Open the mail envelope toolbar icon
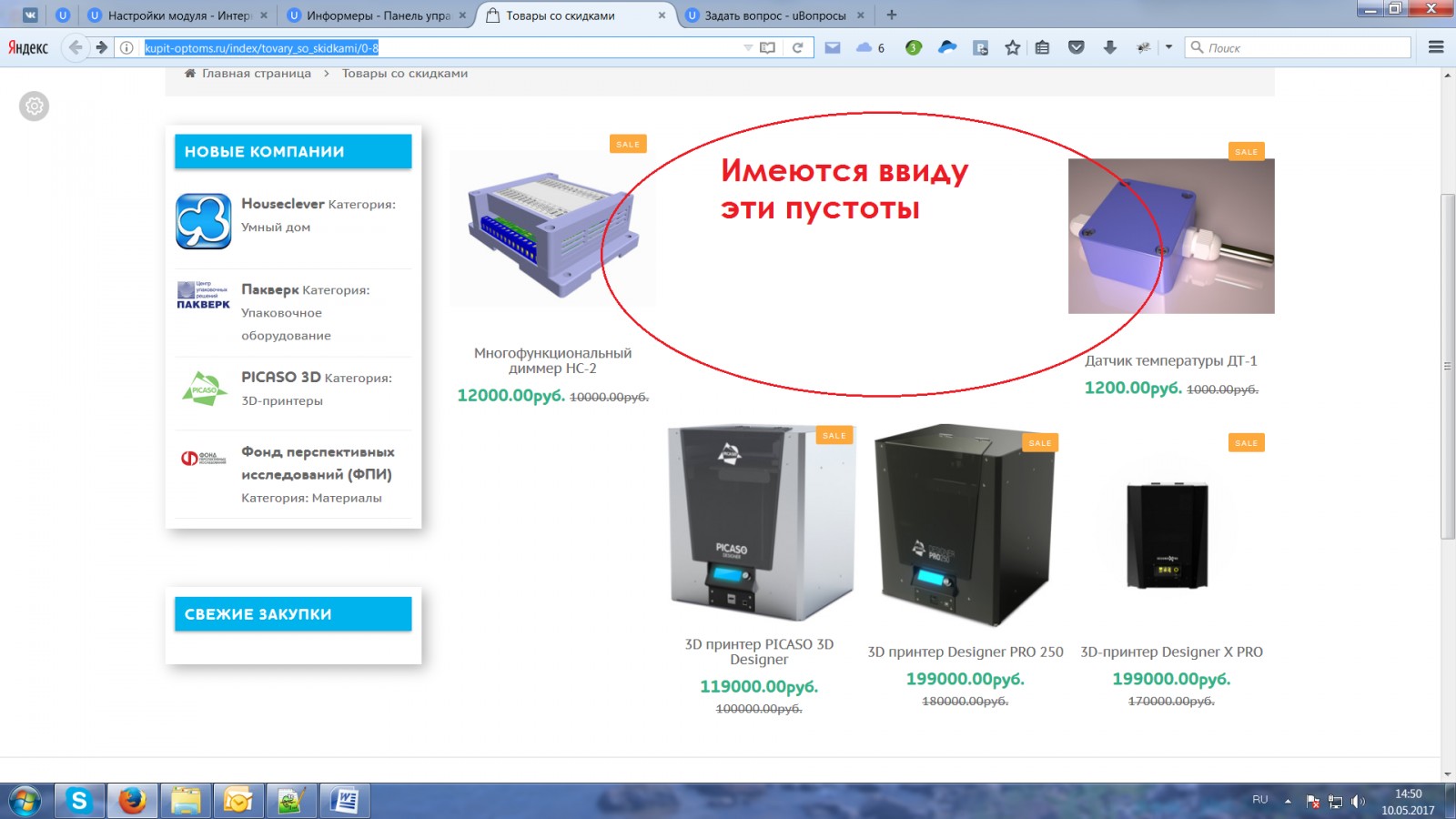Screen dimensions: 1456x819 [x=833, y=47]
